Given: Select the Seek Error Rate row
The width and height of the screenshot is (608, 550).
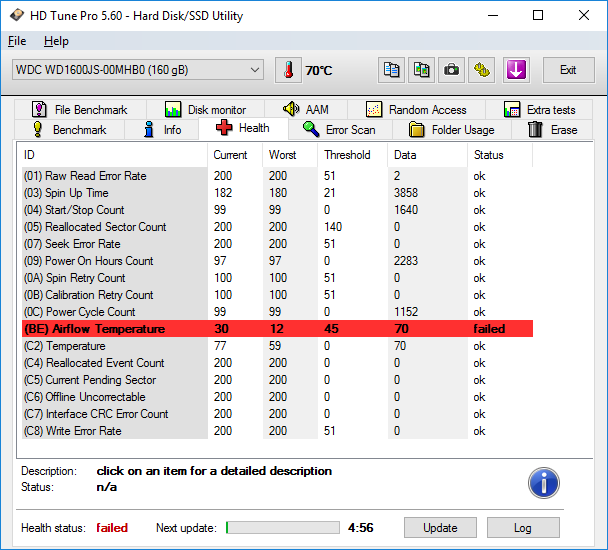Looking at the screenshot, I should point(277,244).
